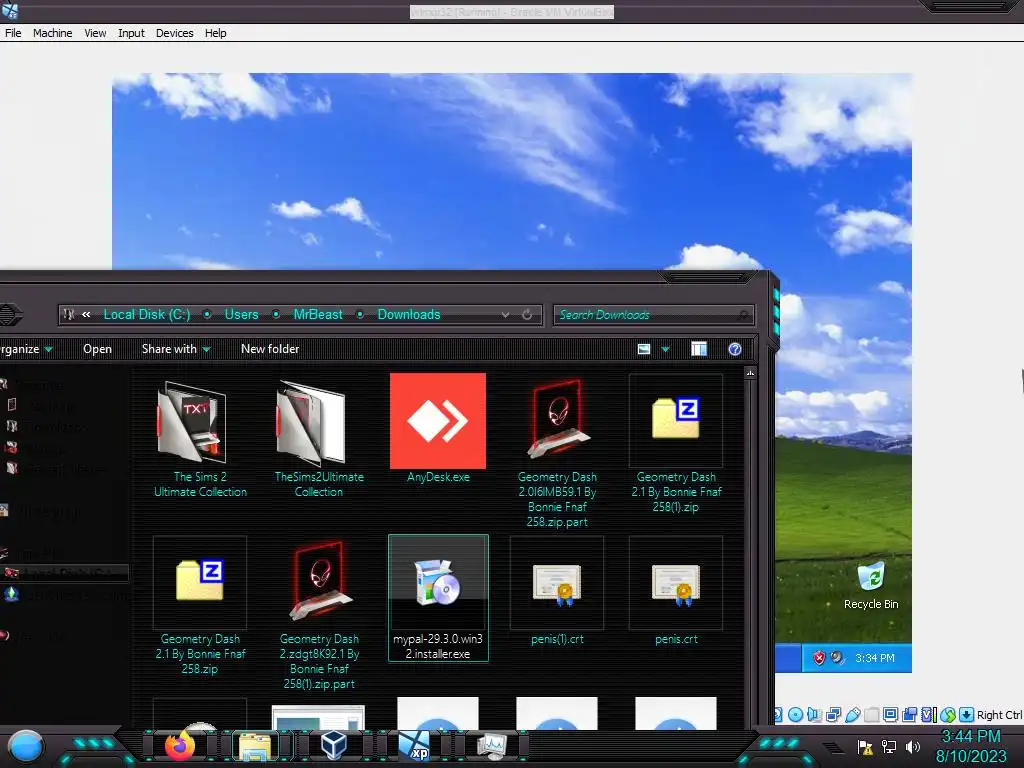Click File Explorer icon in the taskbar

pos(255,746)
